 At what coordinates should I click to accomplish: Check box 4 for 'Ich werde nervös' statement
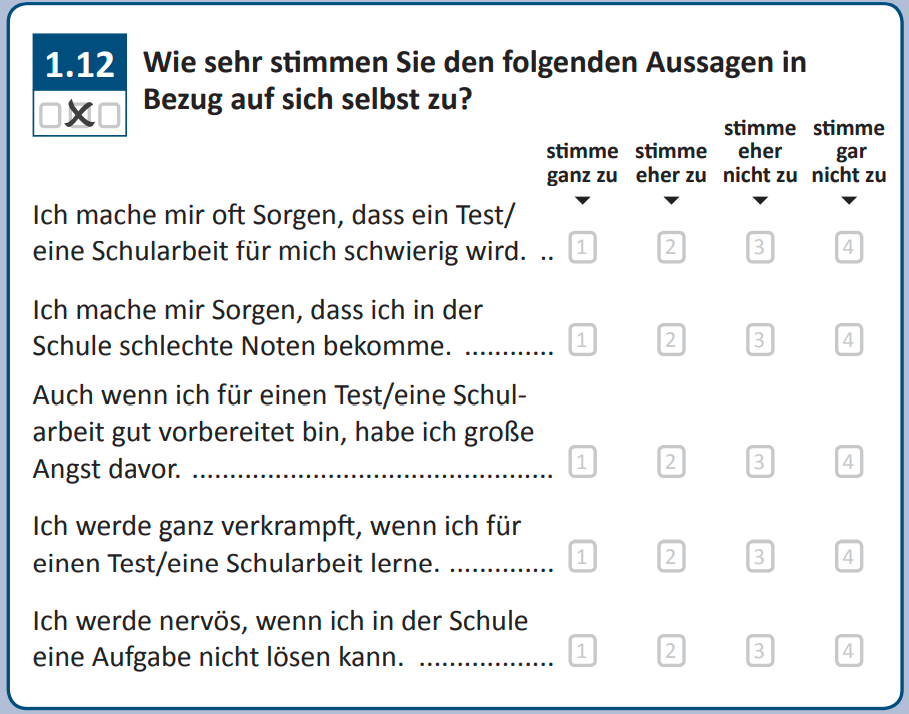848,653
